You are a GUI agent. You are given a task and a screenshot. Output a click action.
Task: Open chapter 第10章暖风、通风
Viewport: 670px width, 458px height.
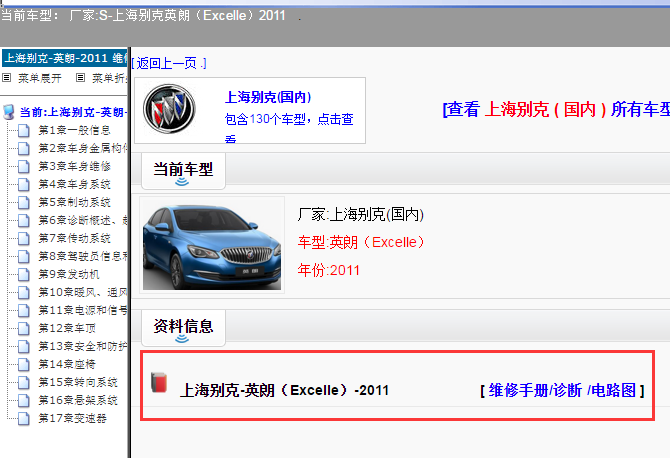click(82, 292)
